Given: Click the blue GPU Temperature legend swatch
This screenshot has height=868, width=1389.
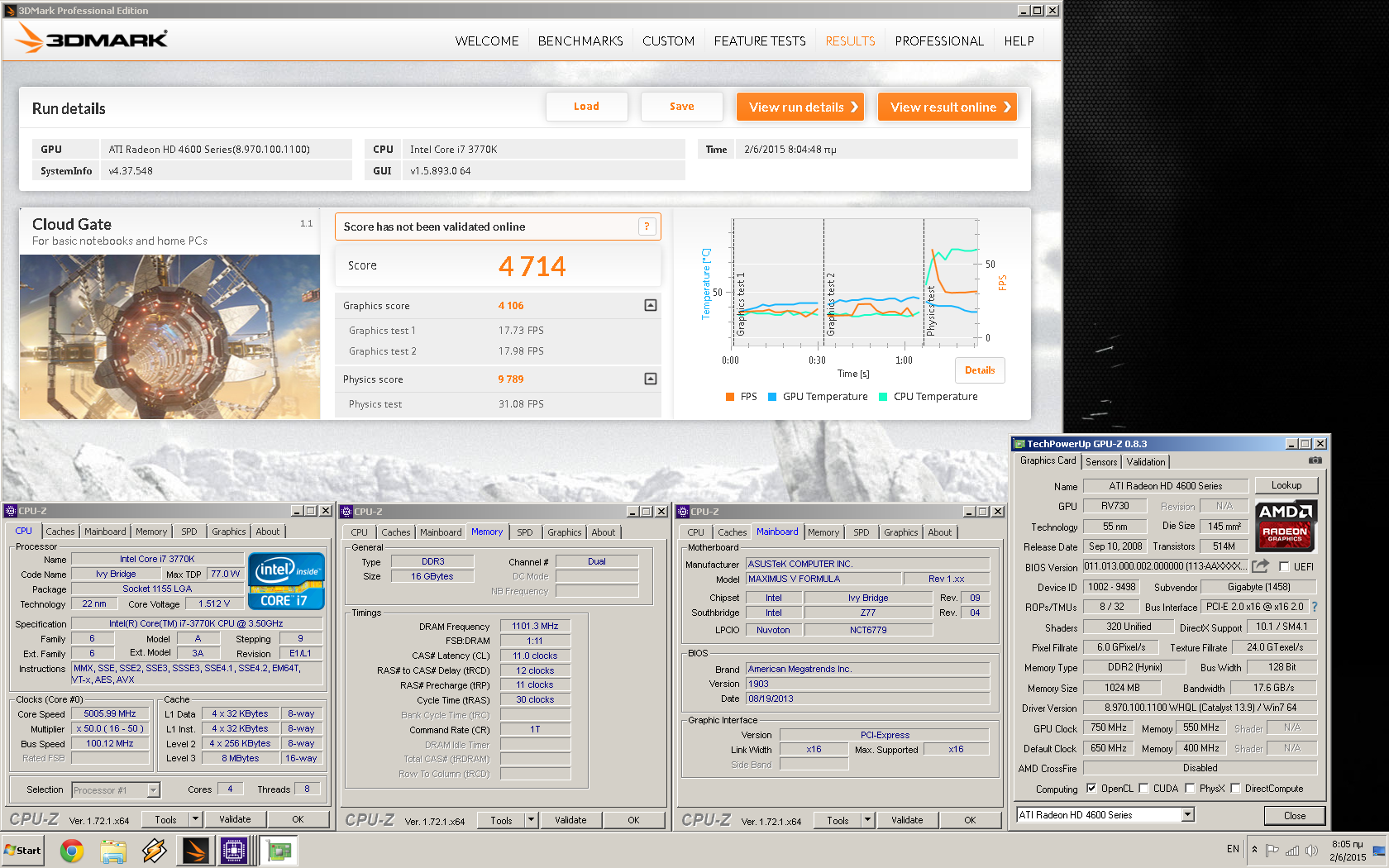Looking at the screenshot, I should point(772,397).
